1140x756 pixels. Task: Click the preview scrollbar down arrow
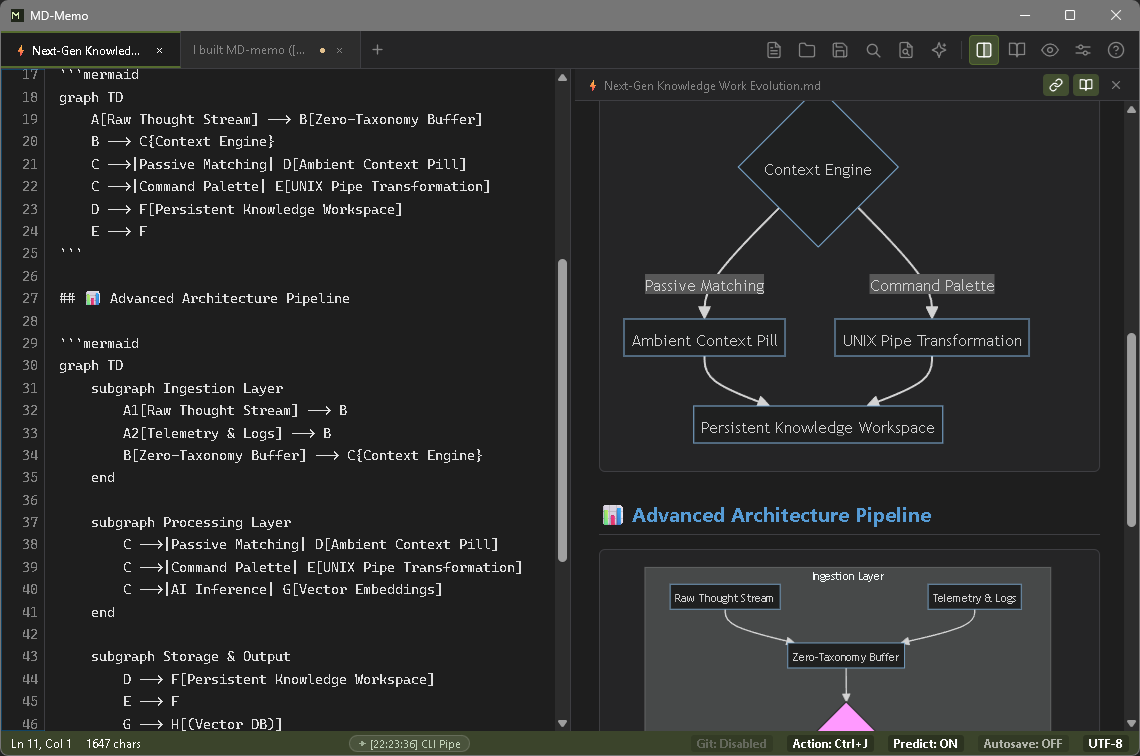point(1131,723)
